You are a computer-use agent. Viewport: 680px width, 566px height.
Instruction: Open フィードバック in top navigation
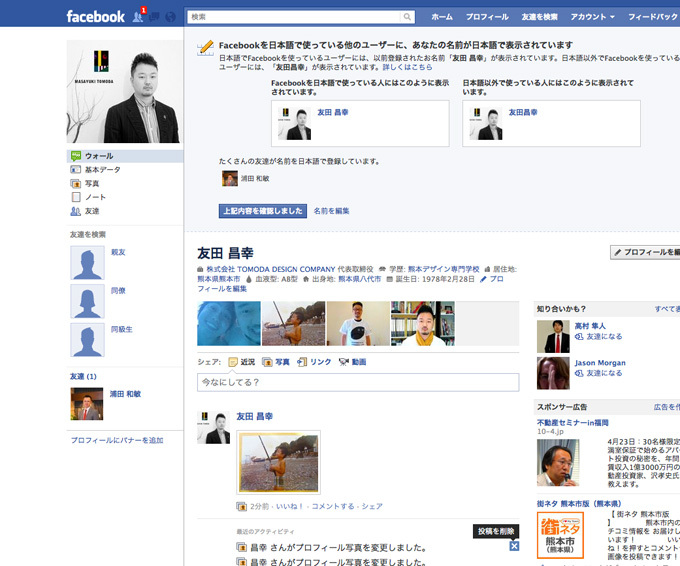(x=653, y=17)
